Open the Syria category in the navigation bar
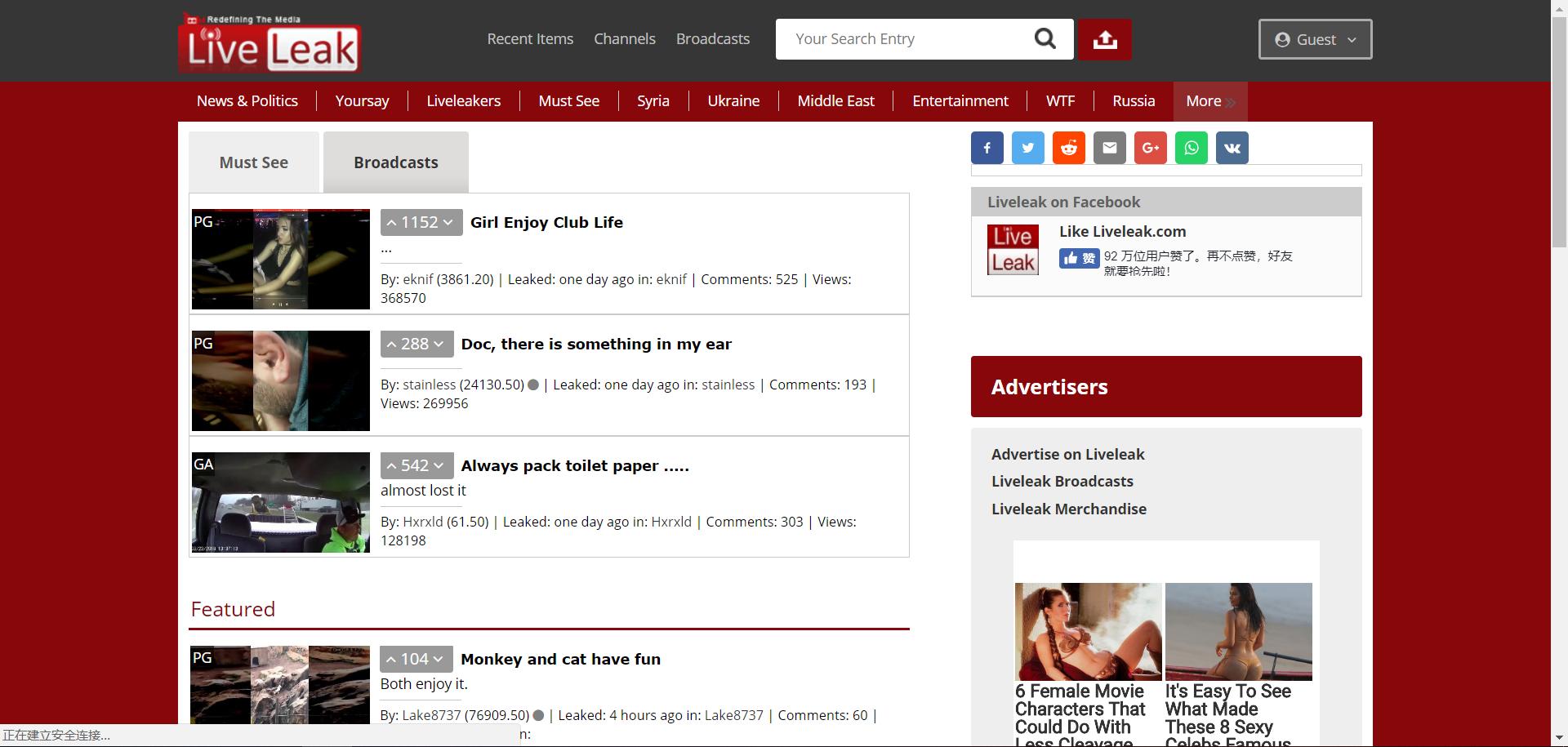 (x=653, y=101)
